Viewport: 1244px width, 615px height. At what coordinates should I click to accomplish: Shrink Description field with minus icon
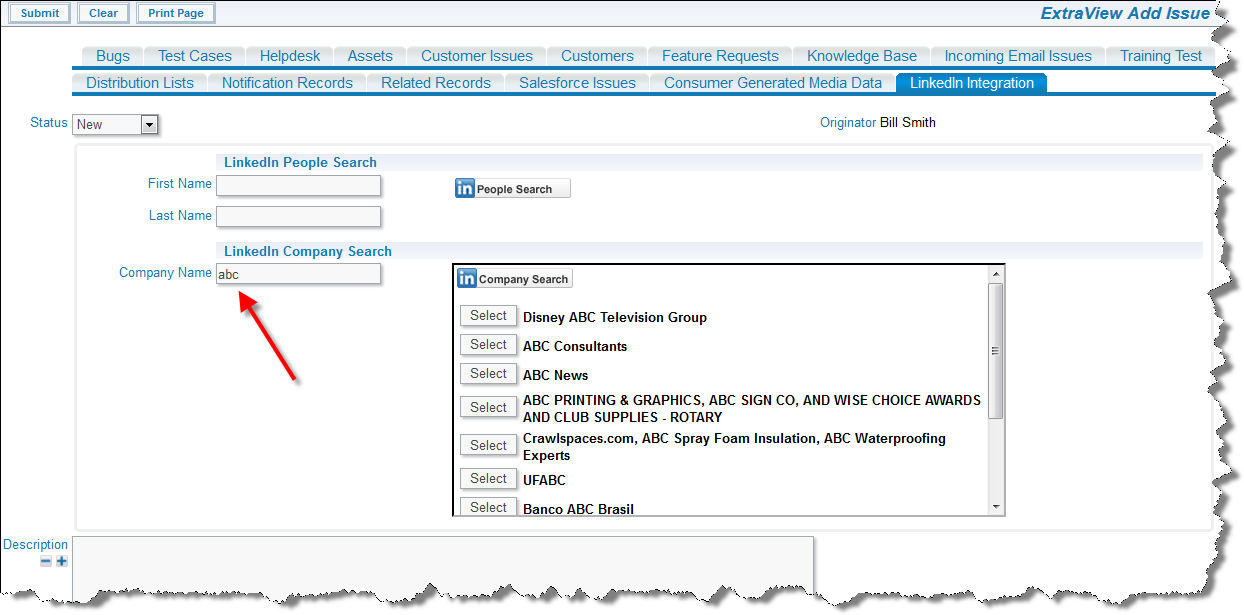46,561
